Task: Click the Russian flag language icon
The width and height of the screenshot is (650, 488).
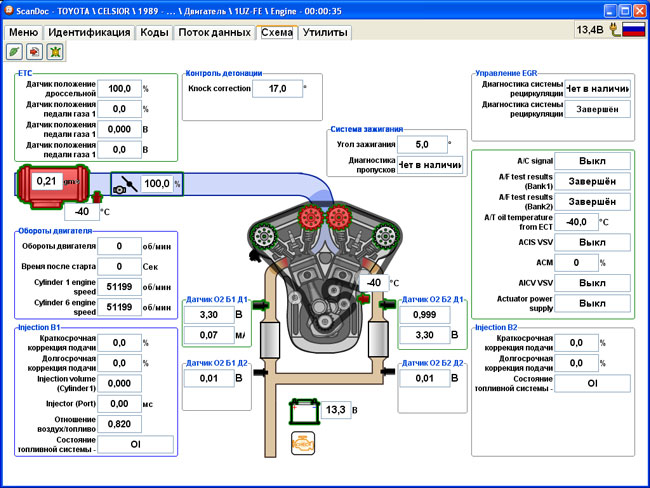Action: (633, 31)
